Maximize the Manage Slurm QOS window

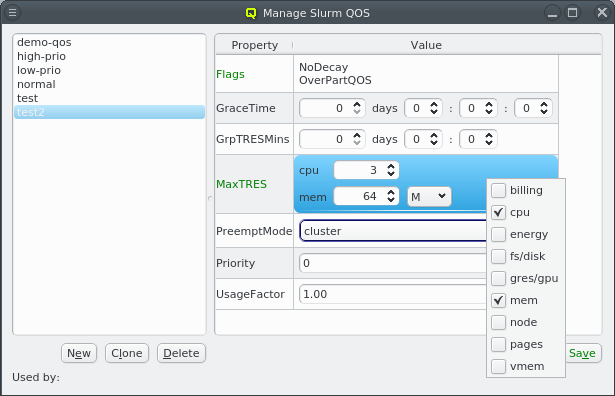point(573,13)
